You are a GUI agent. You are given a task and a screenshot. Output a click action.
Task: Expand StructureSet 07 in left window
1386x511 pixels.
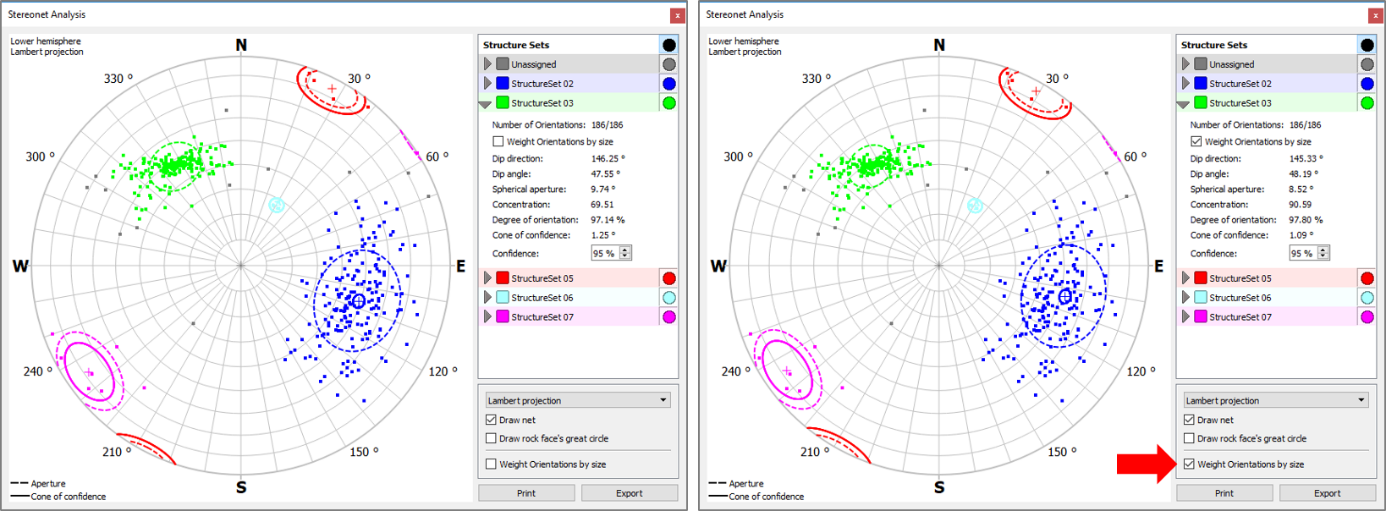(487, 317)
